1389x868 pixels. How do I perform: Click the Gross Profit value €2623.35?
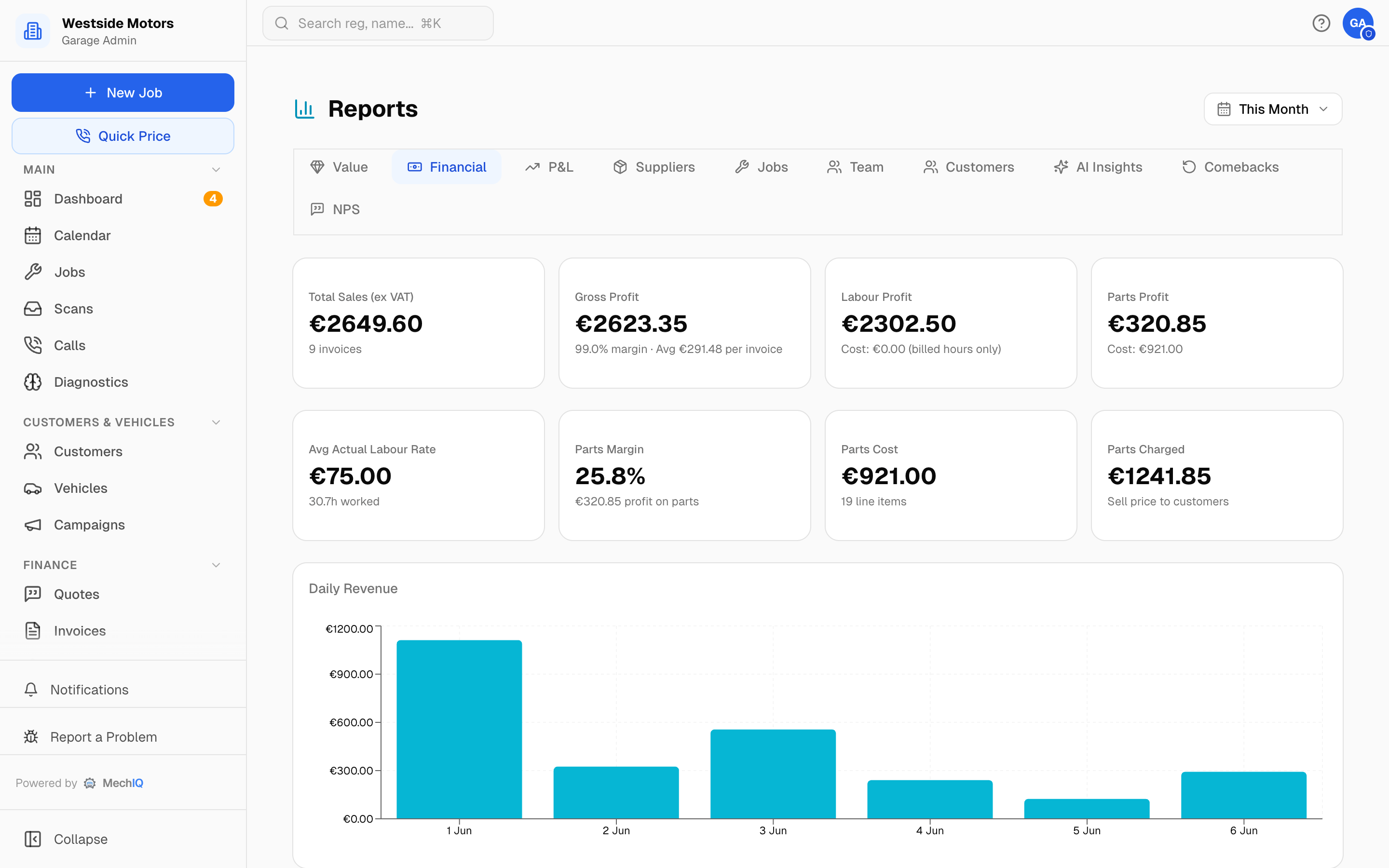pyautogui.click(x=631, y=324)
